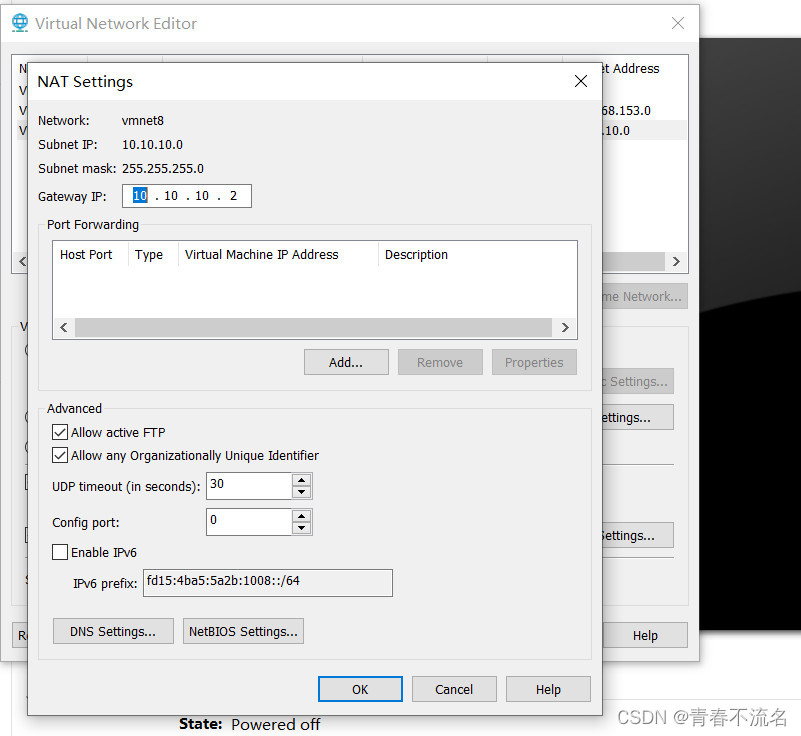
Task: Check the Enable IPv6 box
Action: pyautogui.click(x=60, y=552)
